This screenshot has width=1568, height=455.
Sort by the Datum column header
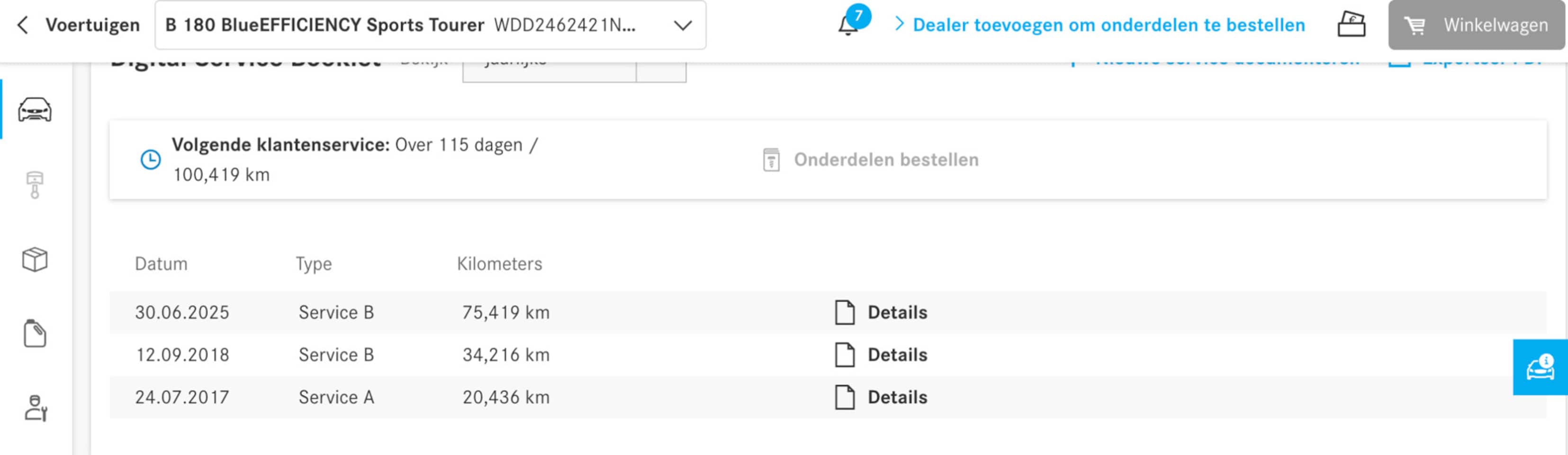point(161,264)
